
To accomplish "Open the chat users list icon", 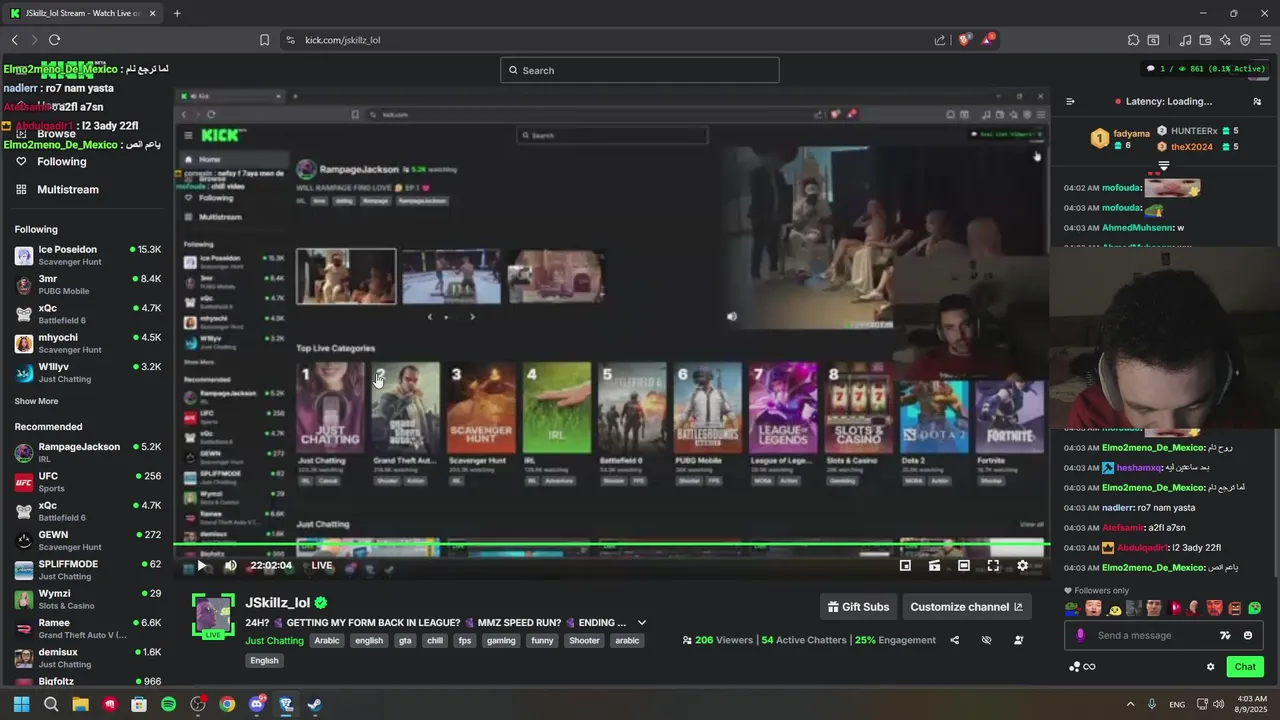I will (x=1257, y=101).
